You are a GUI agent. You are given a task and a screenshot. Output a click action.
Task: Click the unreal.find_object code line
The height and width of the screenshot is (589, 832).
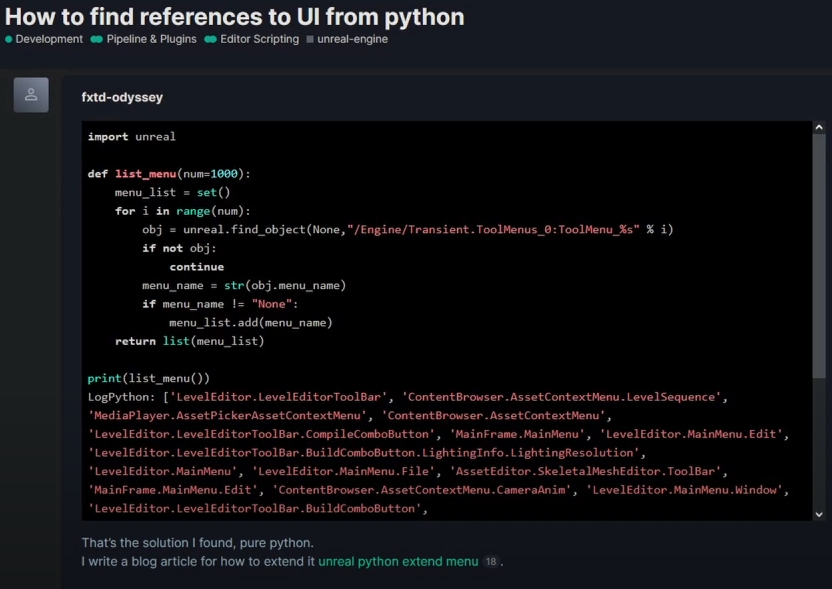point(408,230)
